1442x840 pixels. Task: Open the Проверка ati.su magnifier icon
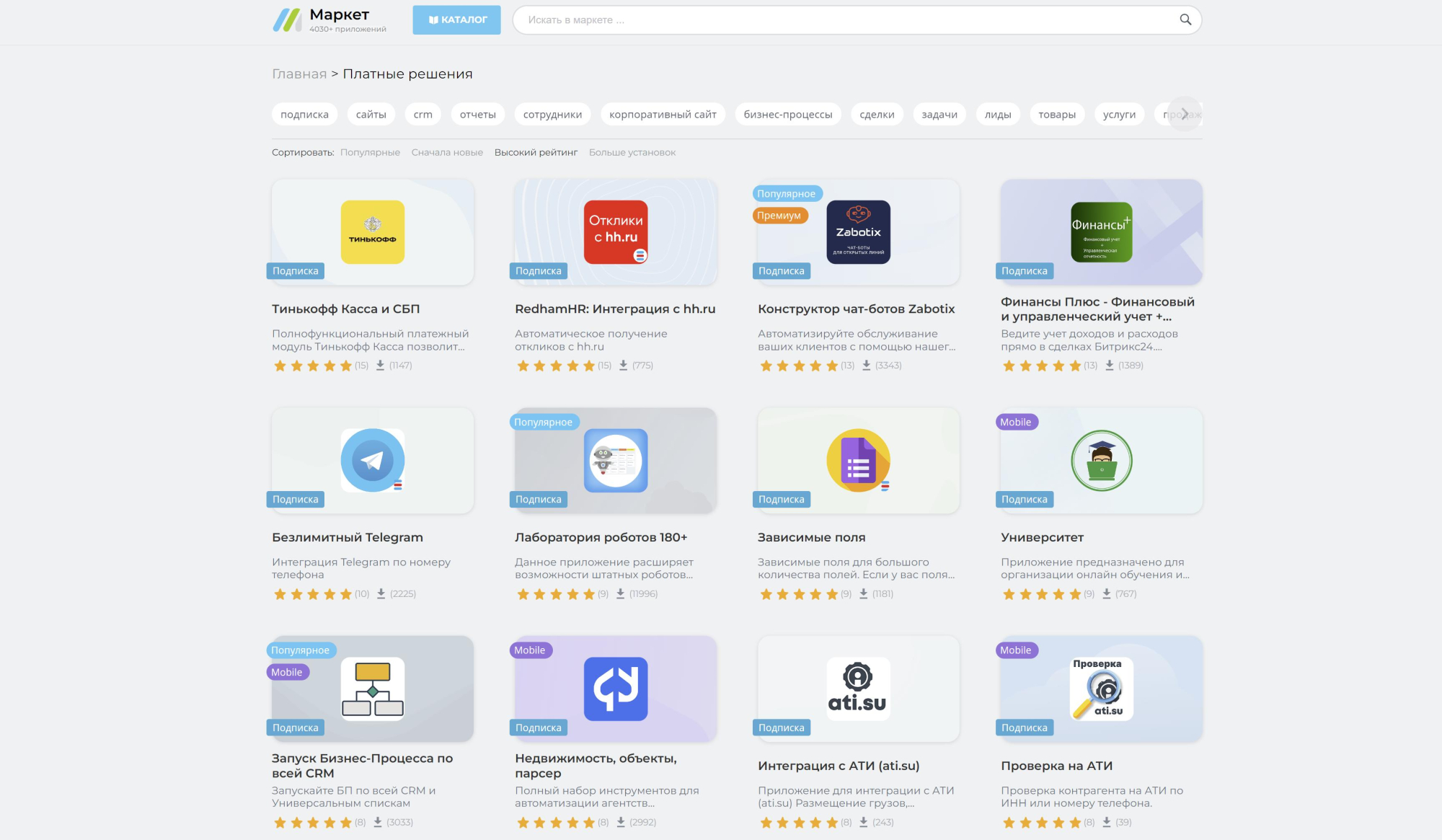(x=1102, y=689)
